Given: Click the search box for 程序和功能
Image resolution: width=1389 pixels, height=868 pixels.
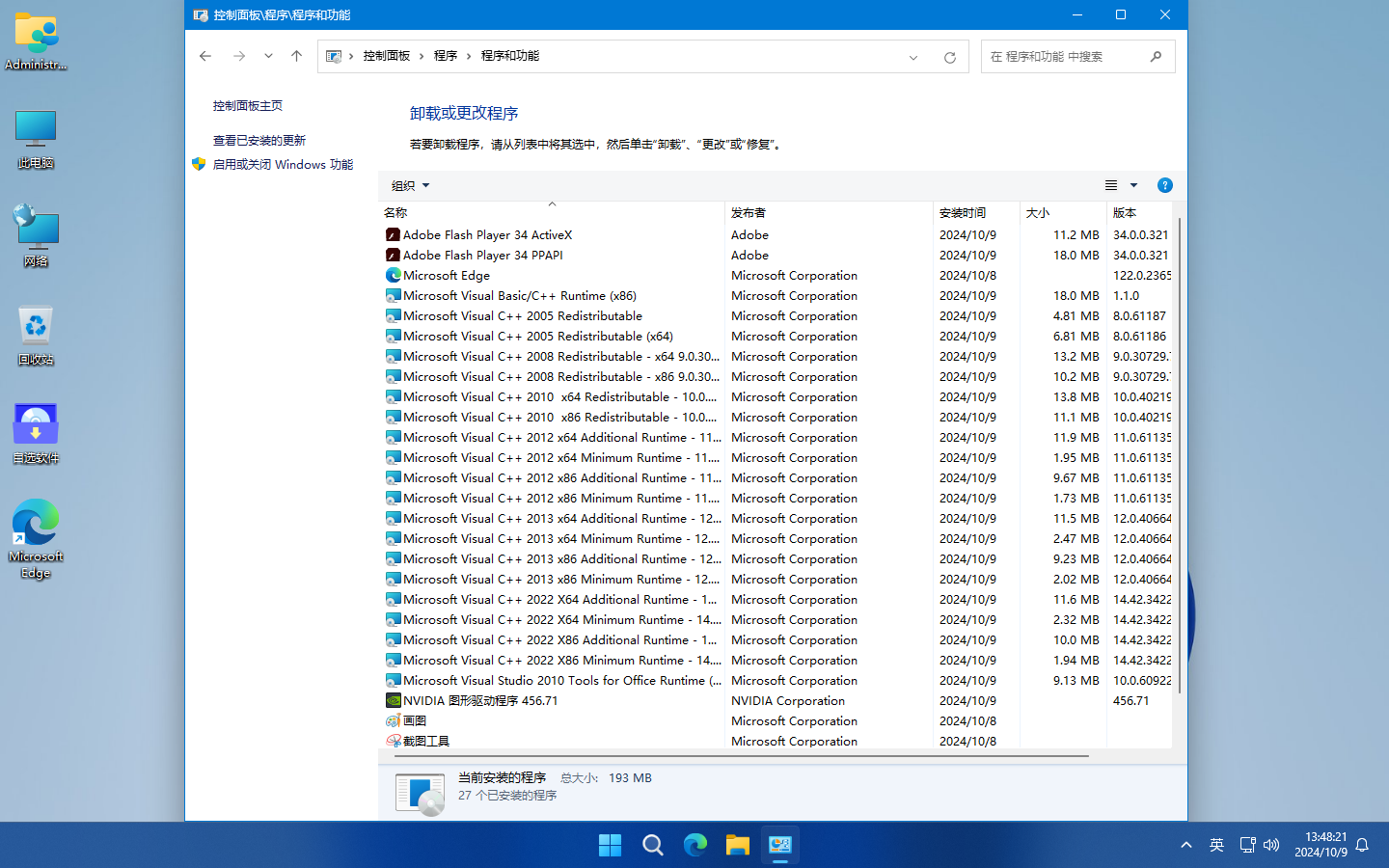Looking at the screenshot, I should coord(1077,57).
